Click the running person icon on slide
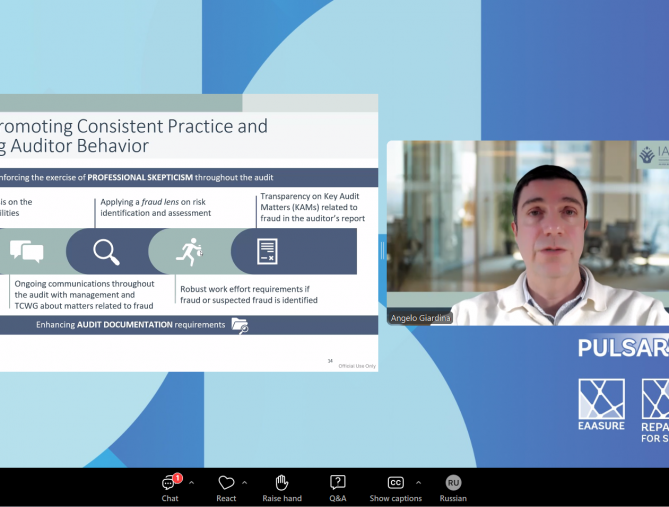Image resolution: width=669 pixels, height=507 pixels. (x=188, y=251)
